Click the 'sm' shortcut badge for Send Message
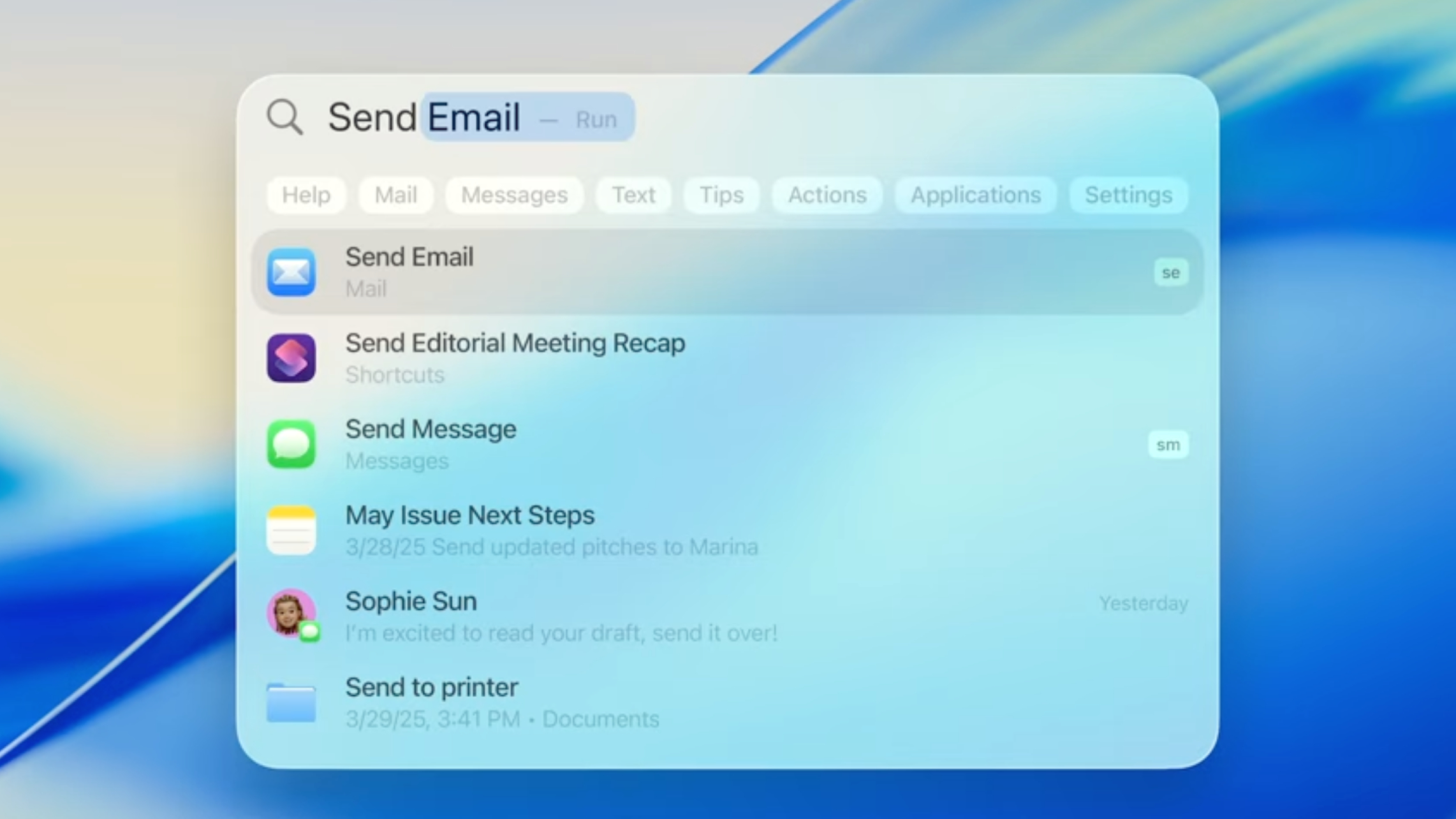Image resolution: width=1456 pixels, height=819 pixels. tap(1168, 445)
